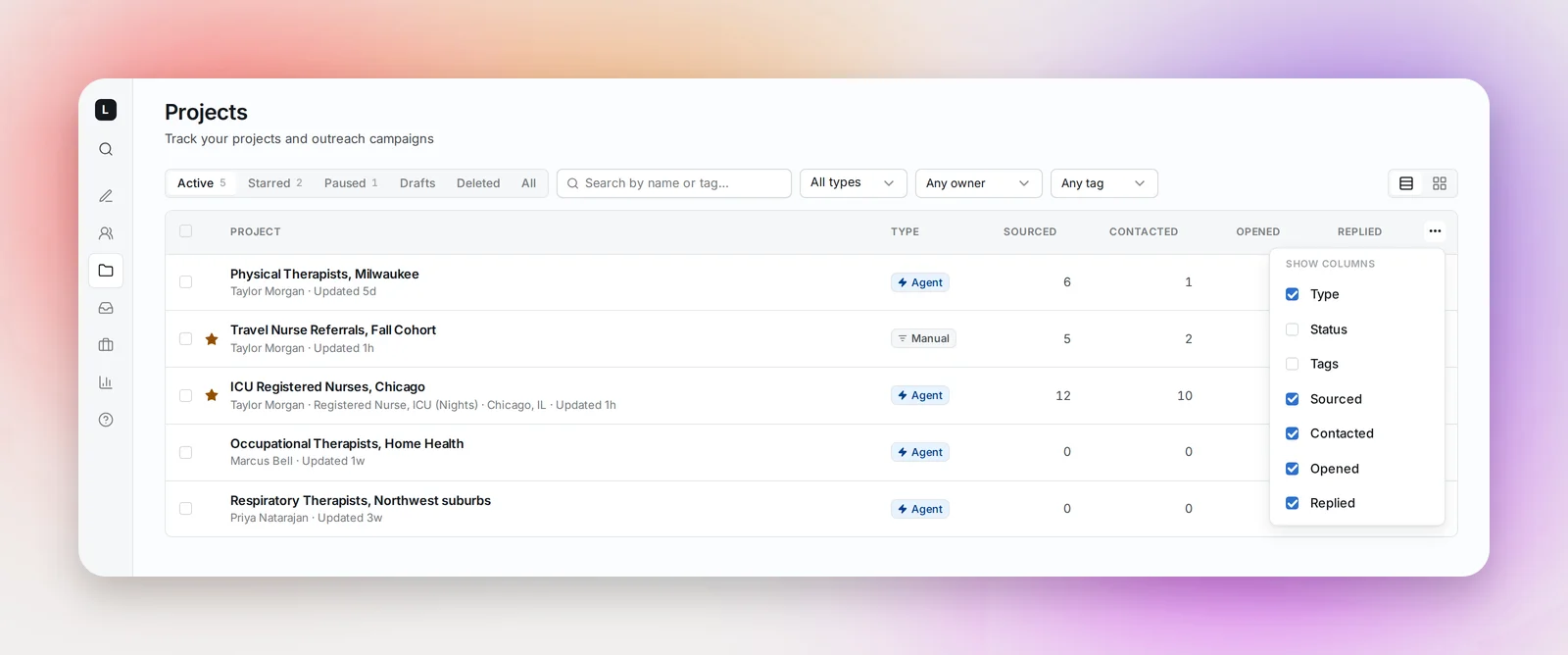Unstar ICU Registered Nurses, Chicago
This screenshot has height=655, width=1568.
click(x=212, y=395)
